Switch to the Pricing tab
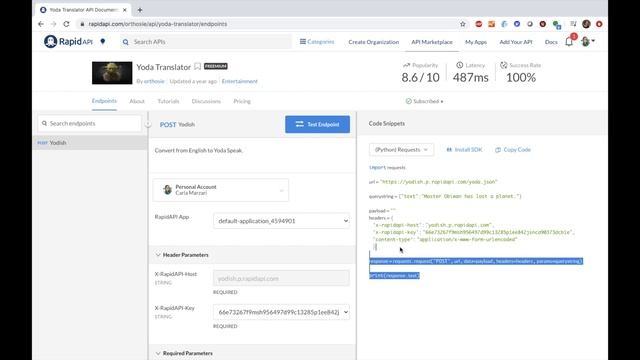Screen dimensions: 640x360 click(242, 101)
